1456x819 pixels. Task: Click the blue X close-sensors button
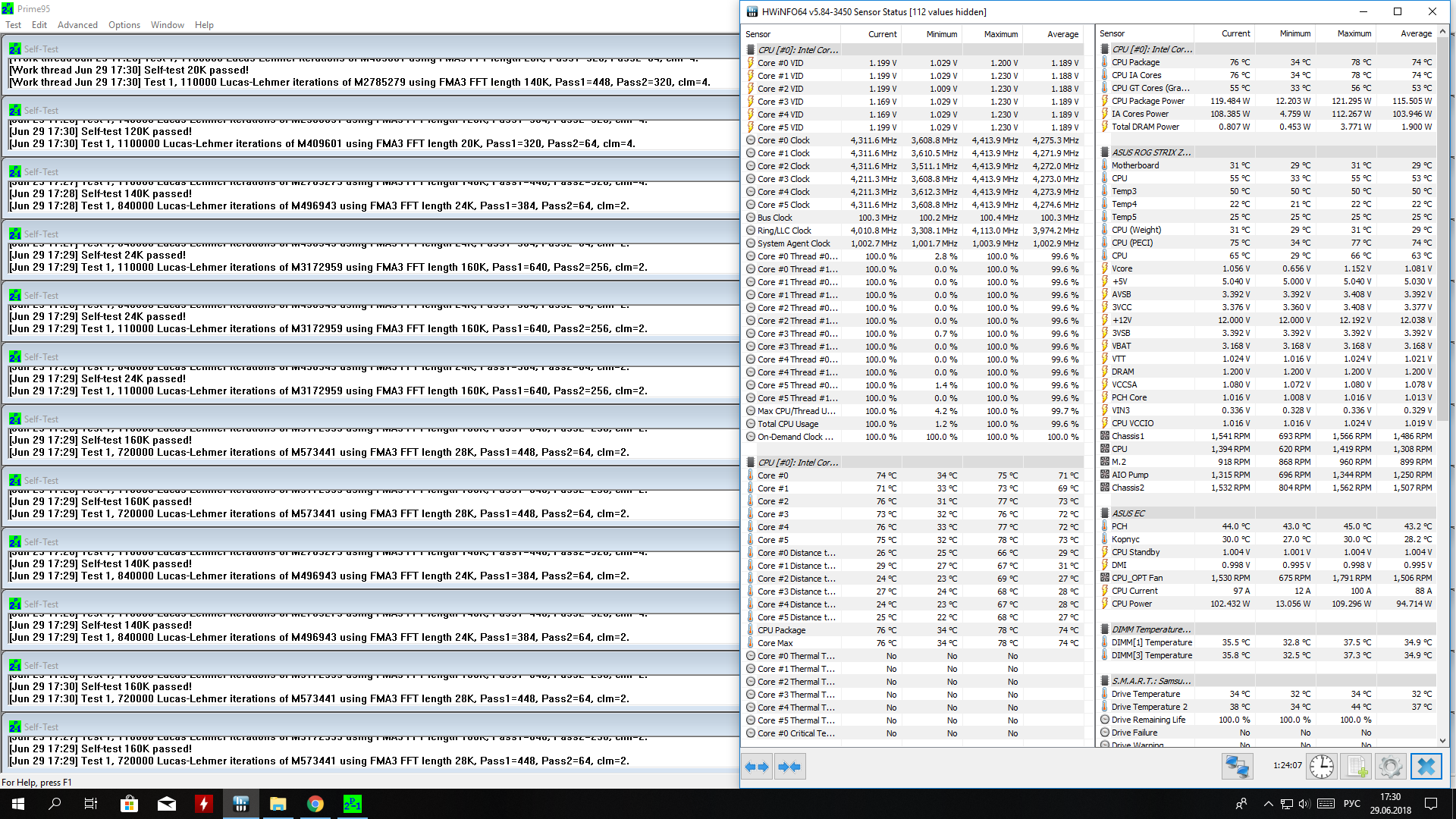pyautogui.click(x=1426, y=767)
